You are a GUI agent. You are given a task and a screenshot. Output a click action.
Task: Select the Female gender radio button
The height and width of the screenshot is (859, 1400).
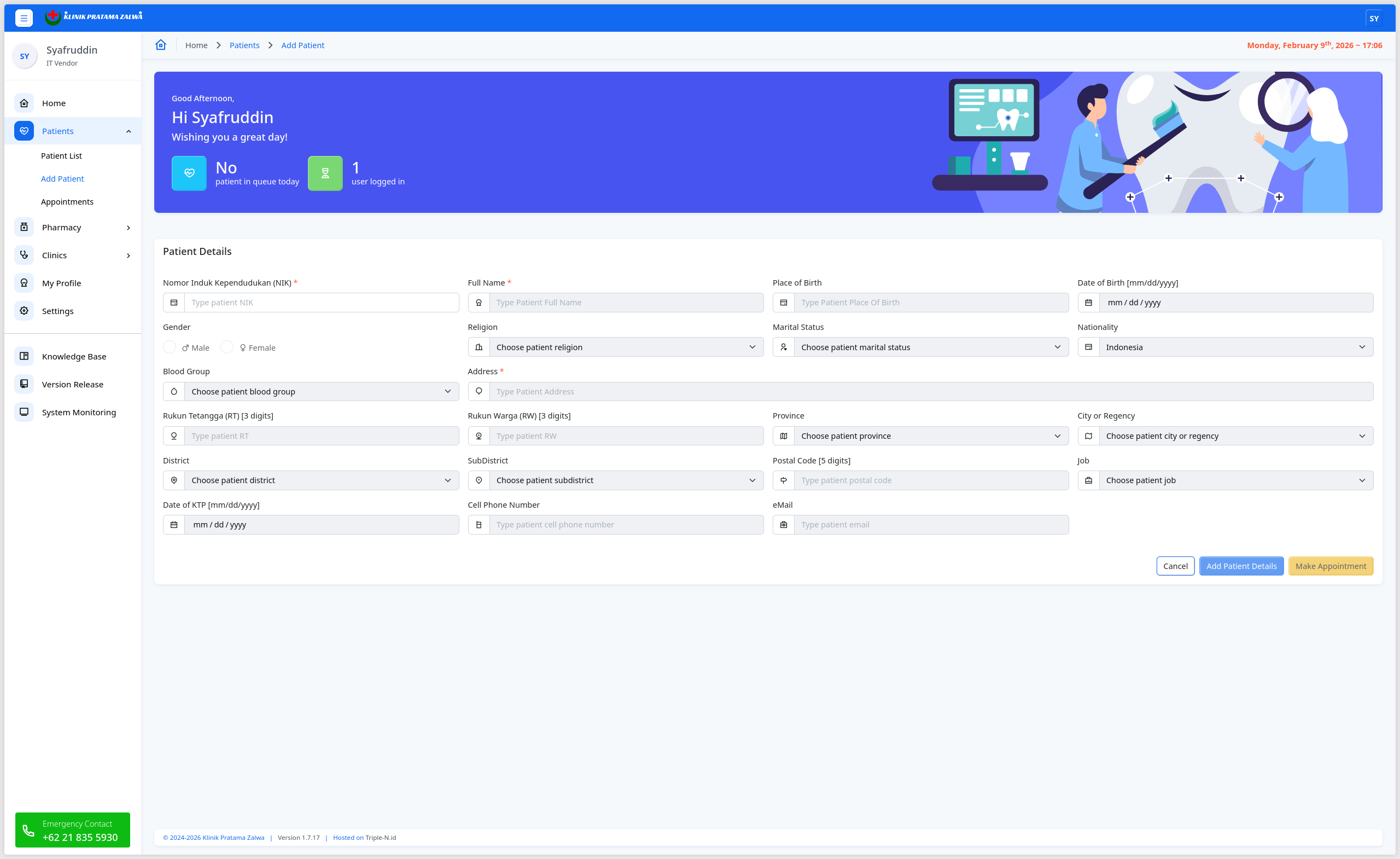[x=227, y=347]
